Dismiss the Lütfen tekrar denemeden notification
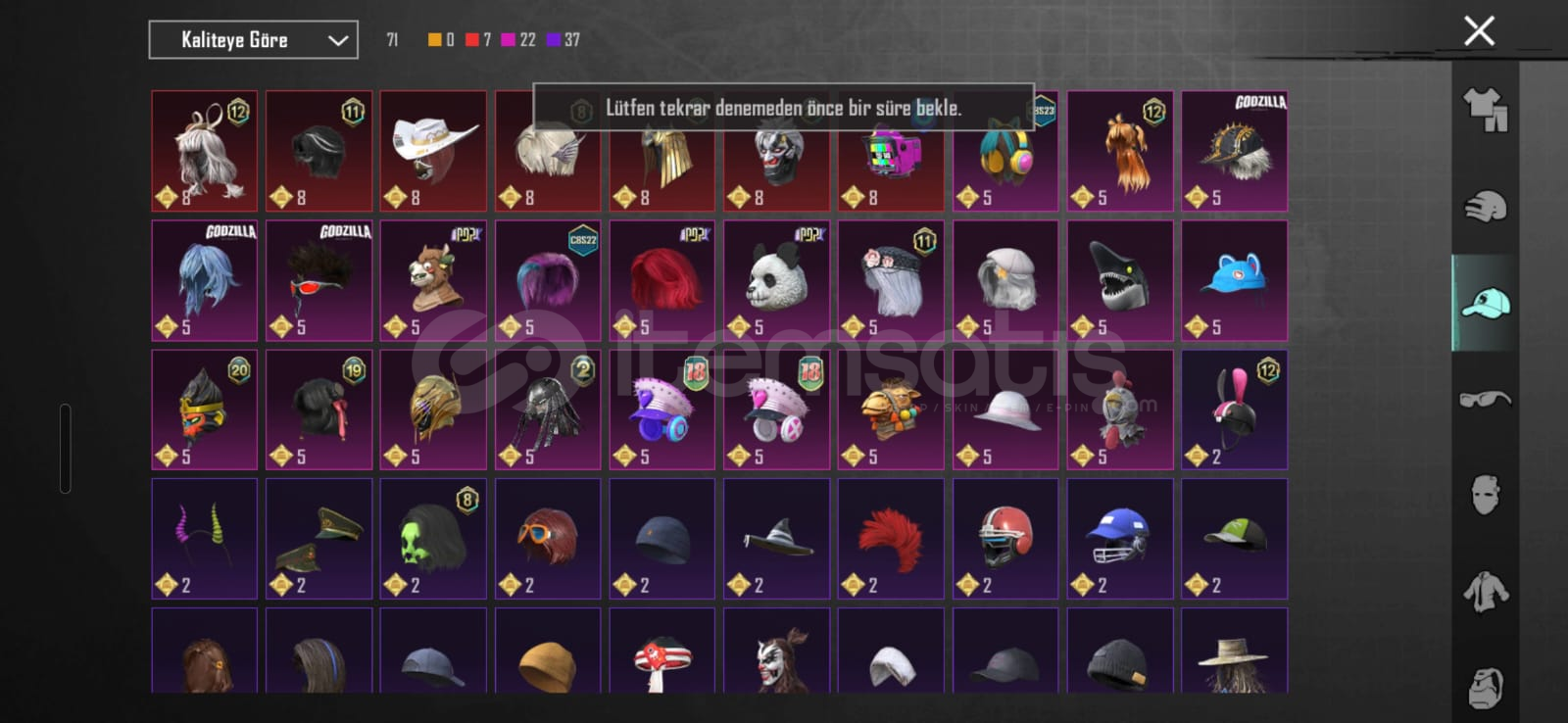 (783, 108)
